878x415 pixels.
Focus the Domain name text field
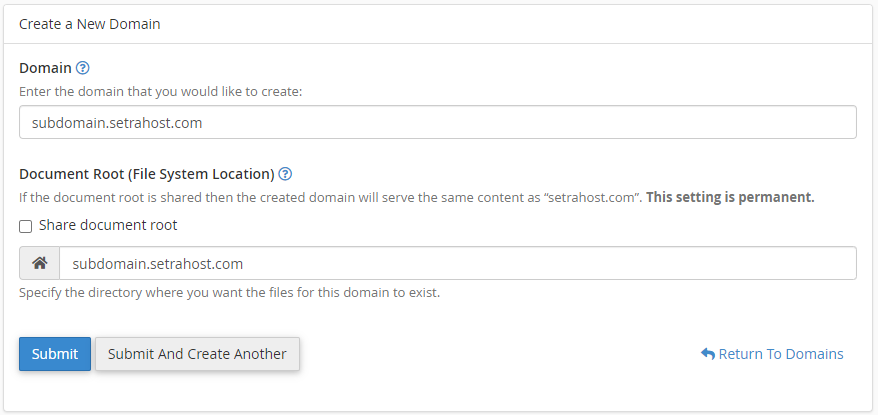[x=438, y=123]
